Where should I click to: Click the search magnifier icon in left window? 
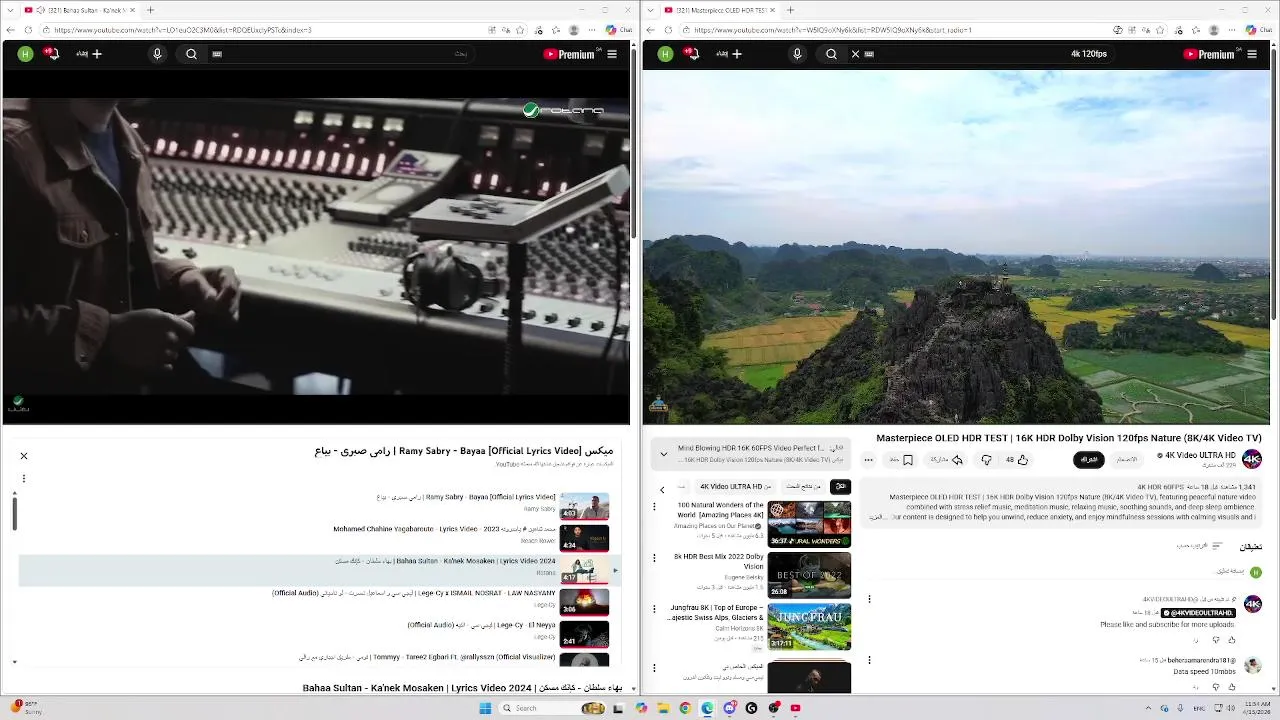coord(191,54)
